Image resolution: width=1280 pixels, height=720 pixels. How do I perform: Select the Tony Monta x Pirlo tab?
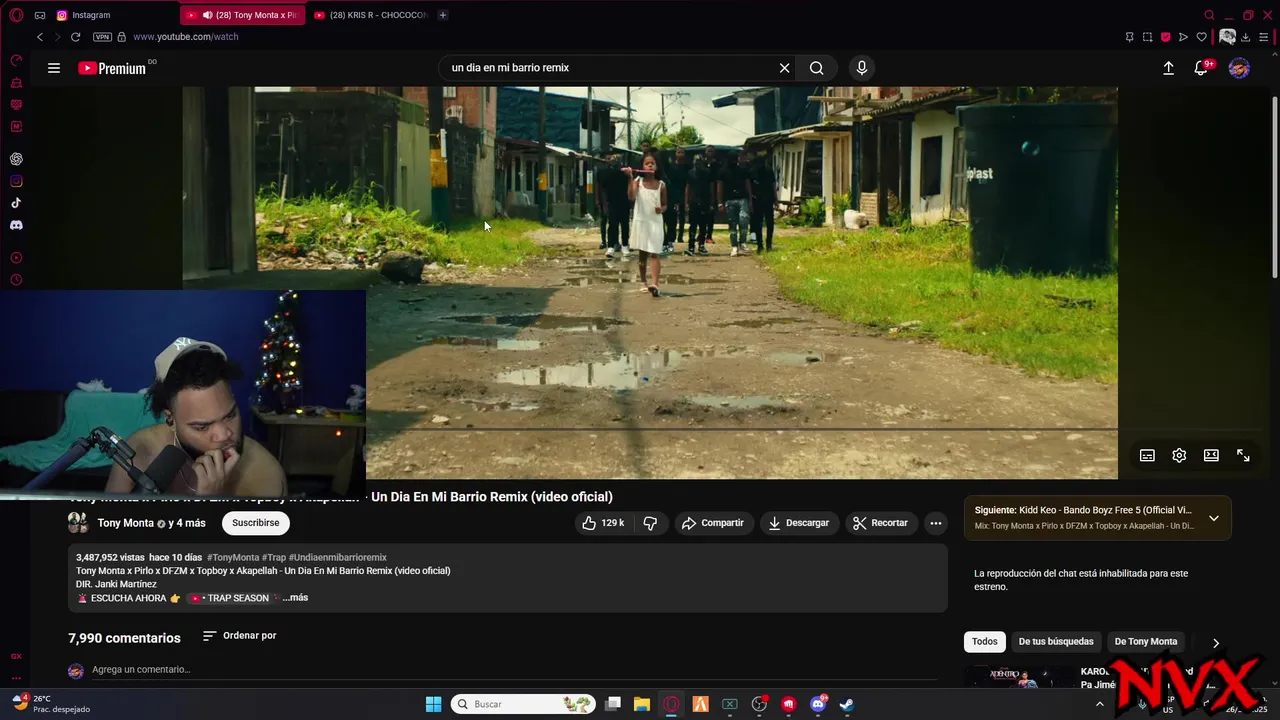click(x=244, y=15)
